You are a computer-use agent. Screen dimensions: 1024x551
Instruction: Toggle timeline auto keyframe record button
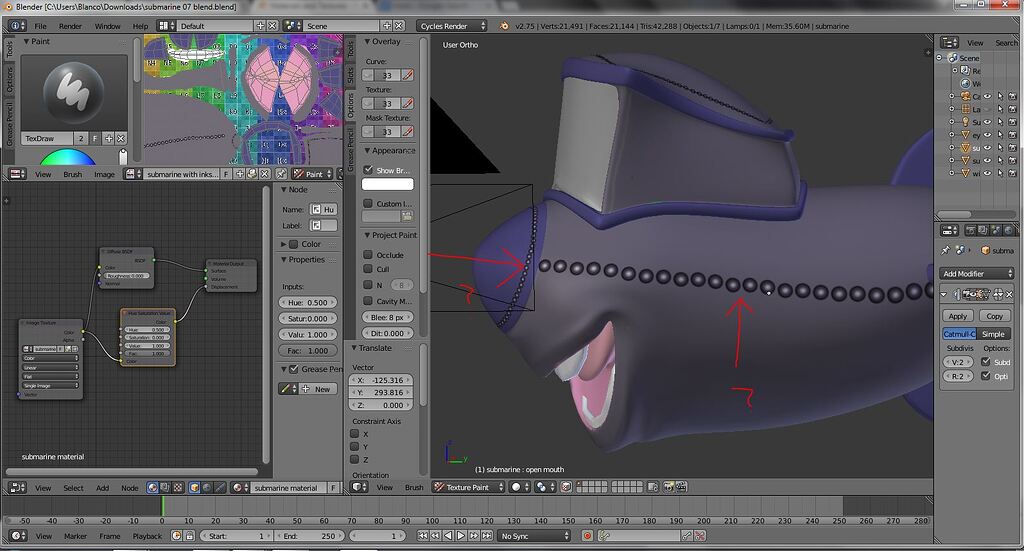pyautogui.click(x=587, y=536)
